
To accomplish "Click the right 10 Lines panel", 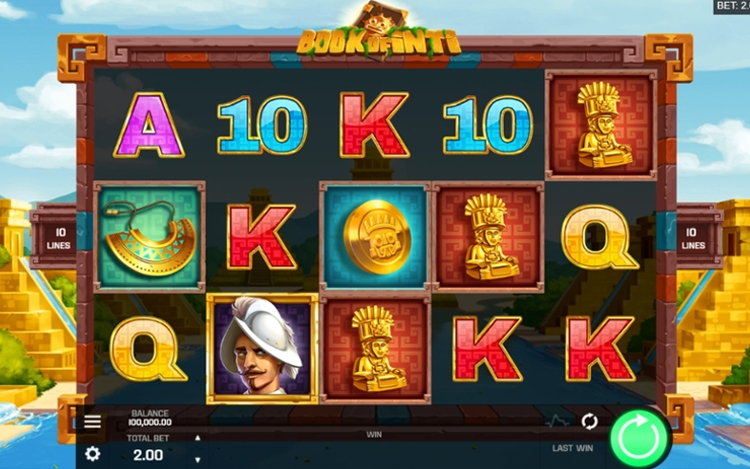I will (x=693, y=239).
